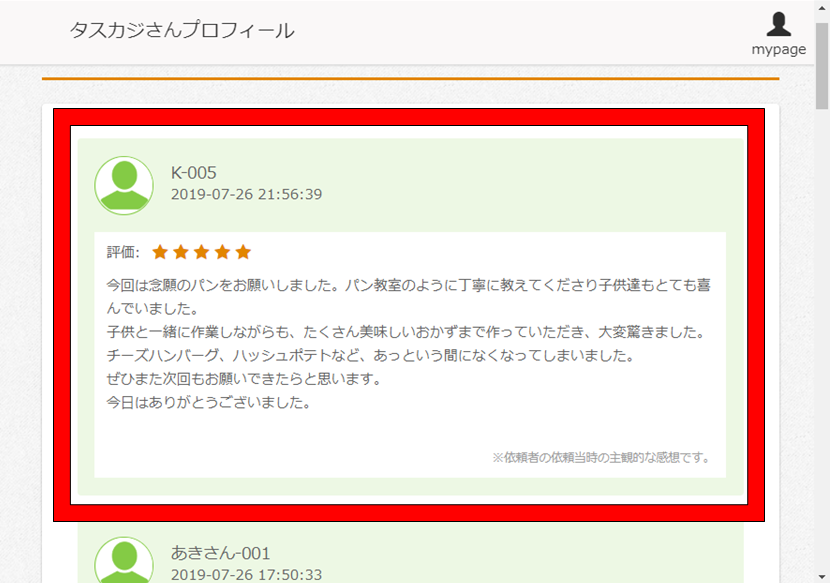Screen dimensions: 830x583
Task: Click あきさん-001 reviewer avatar
Action: pos(124,560)
